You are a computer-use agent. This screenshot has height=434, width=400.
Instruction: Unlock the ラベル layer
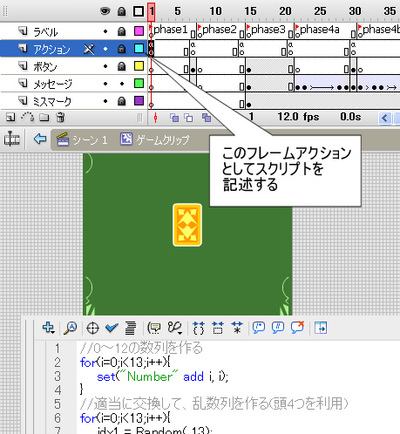tap(122, 32)
